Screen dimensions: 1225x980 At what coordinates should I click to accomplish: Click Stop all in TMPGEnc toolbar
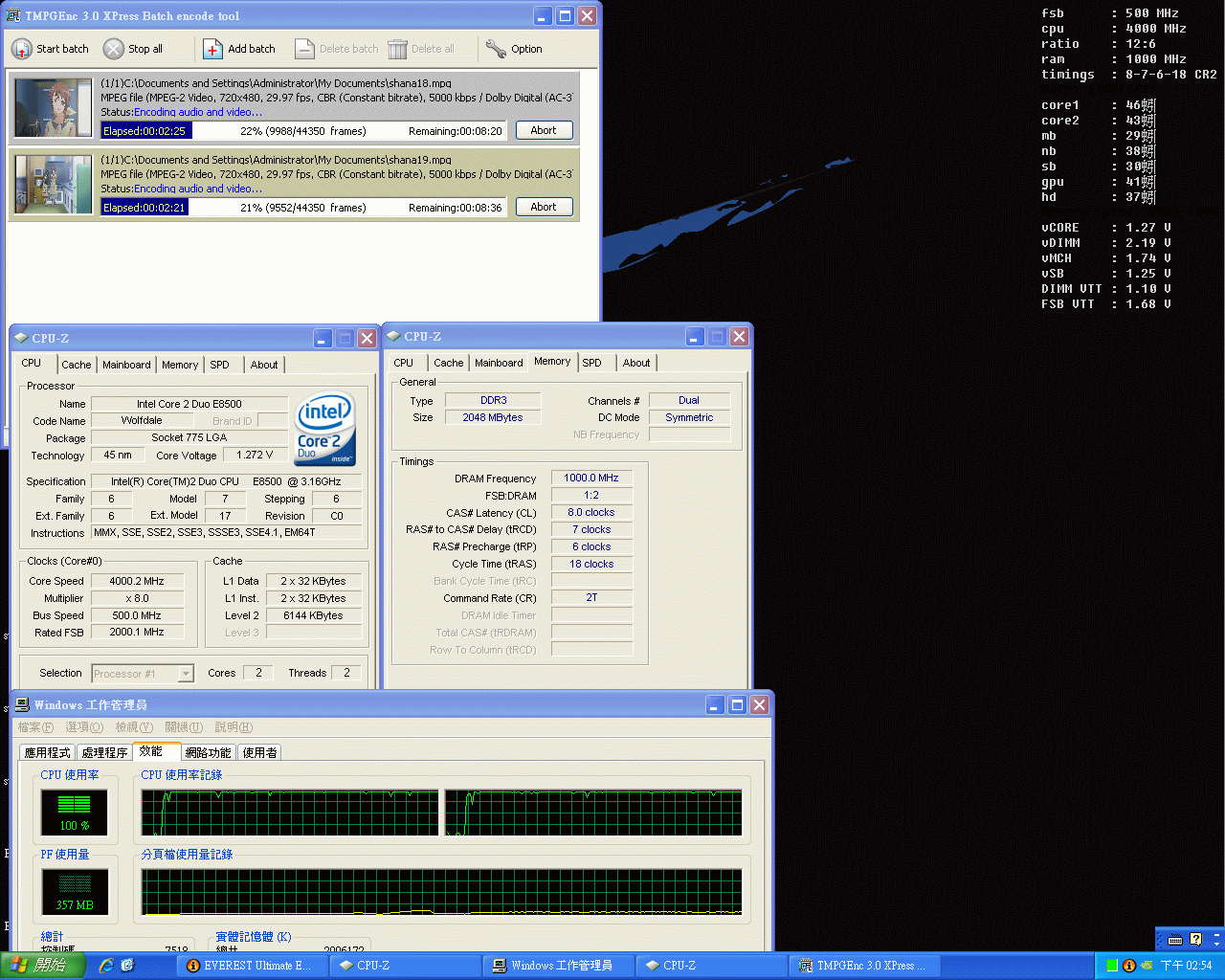click(134, 49)
